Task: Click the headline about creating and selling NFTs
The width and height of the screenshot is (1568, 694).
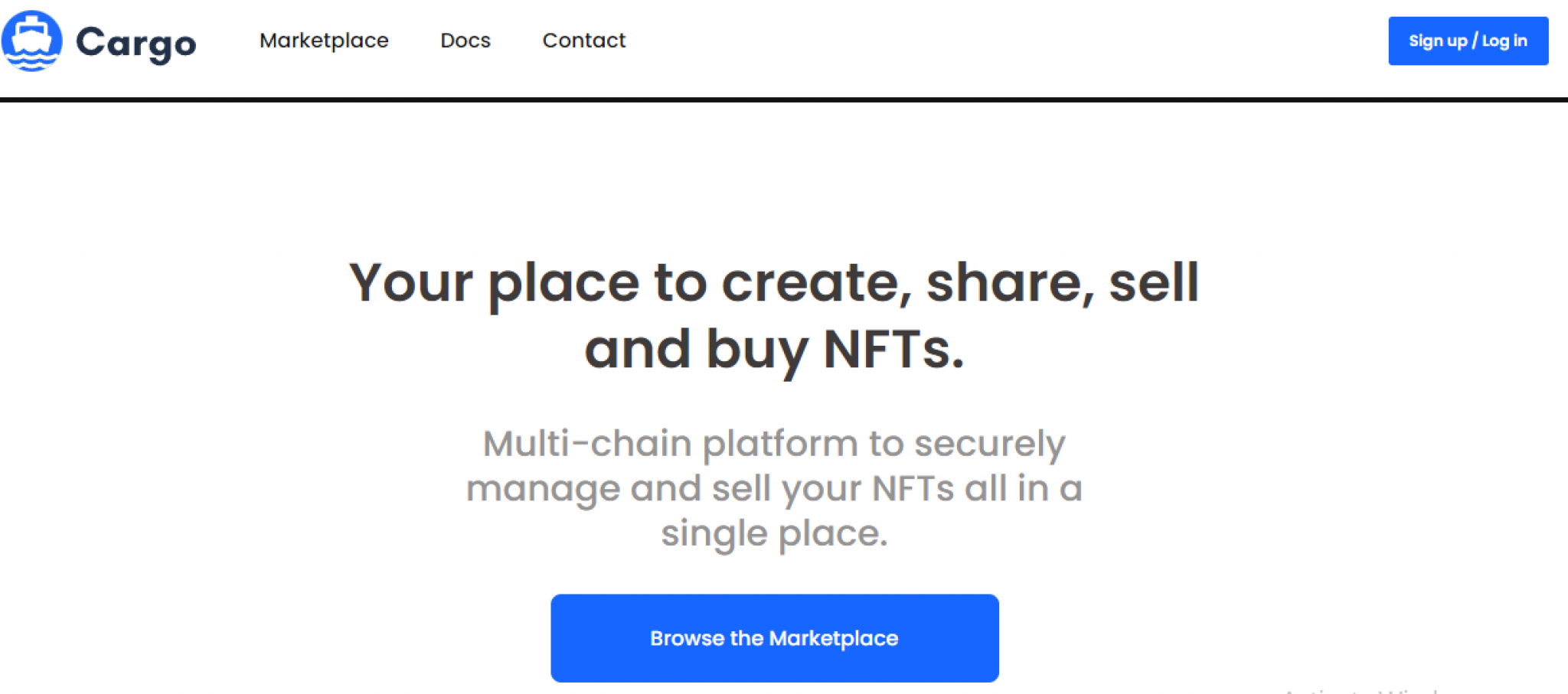Action: pyautogui.click(x=775, y=315)
